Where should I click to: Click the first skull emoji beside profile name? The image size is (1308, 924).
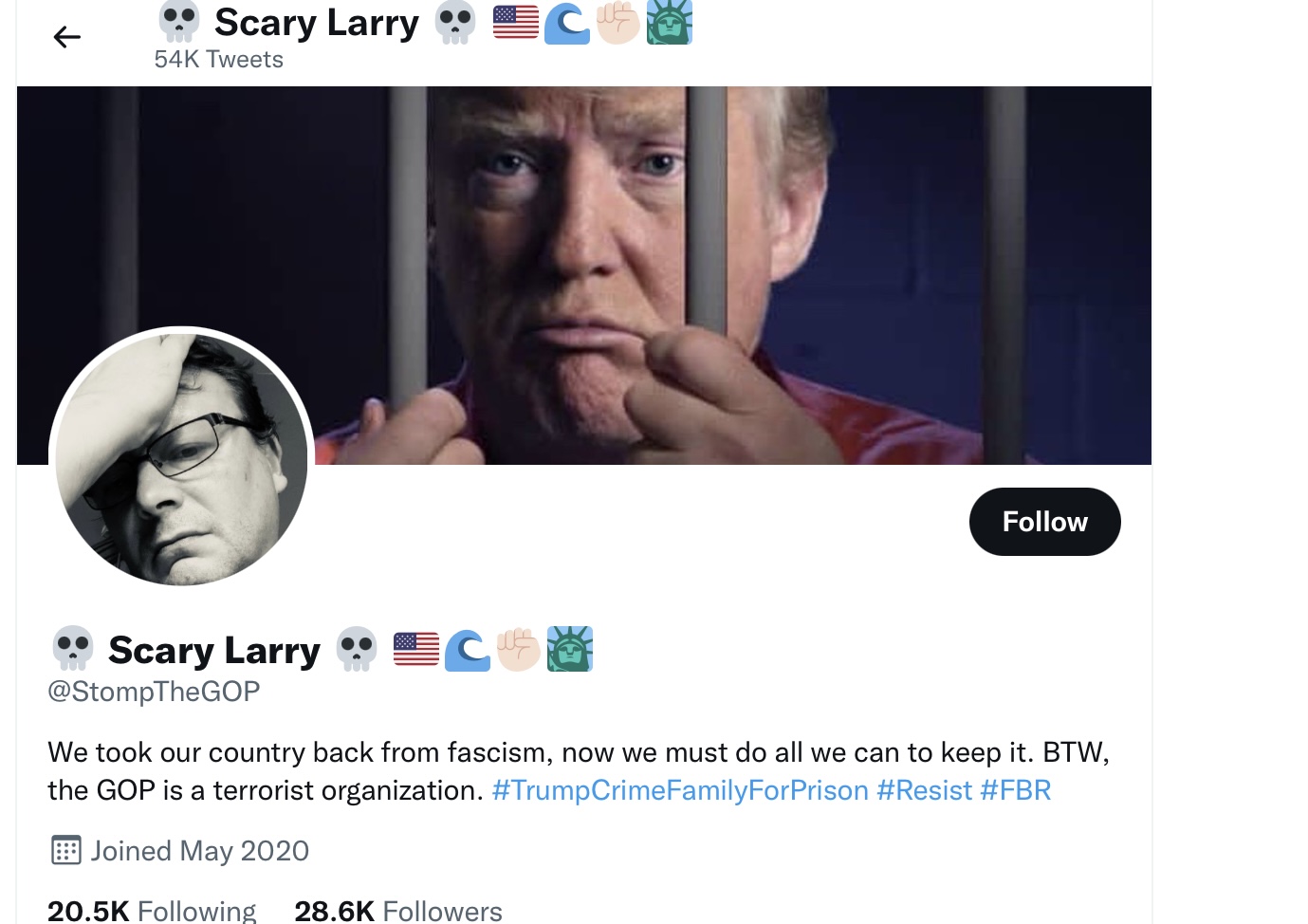tap(73, 649)
